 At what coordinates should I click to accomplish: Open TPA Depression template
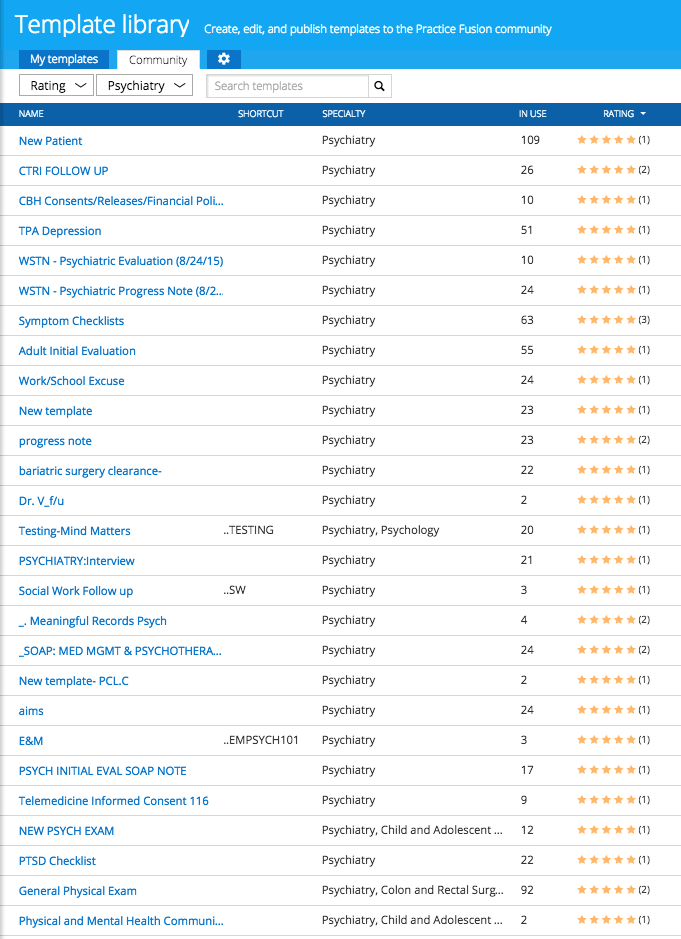pos(60,231)
